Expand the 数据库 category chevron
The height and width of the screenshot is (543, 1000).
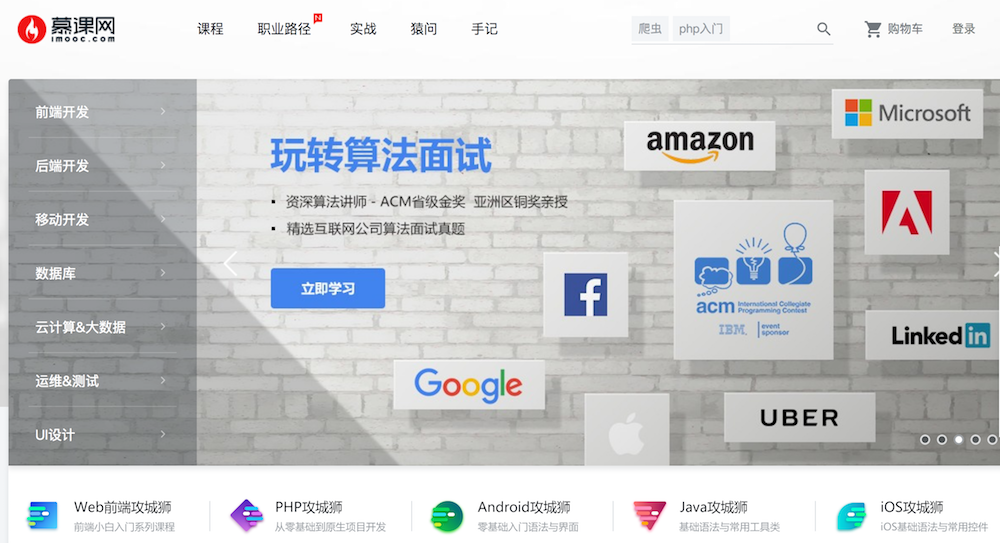163,273
